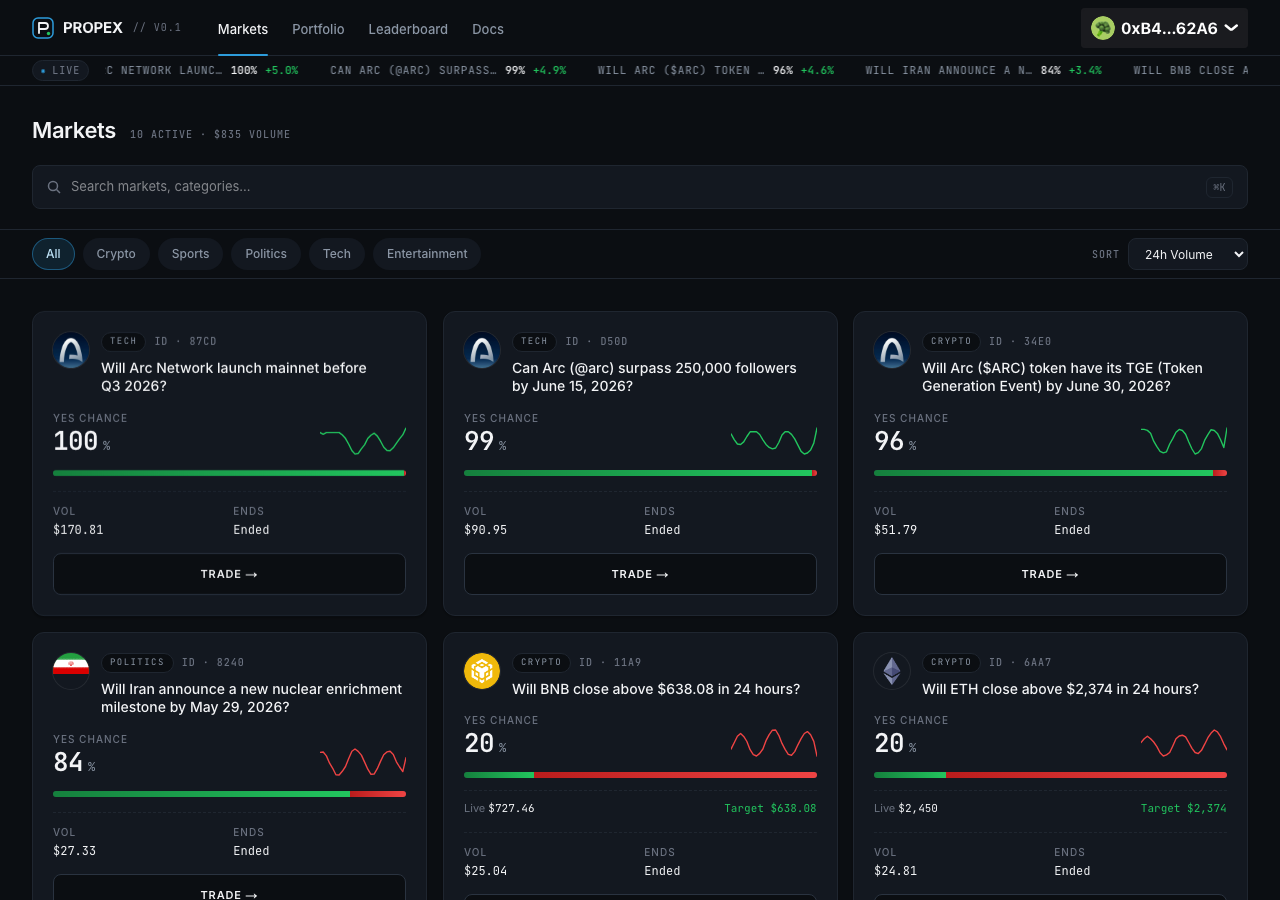Image resolution: width=1280 pixels, height=900 pixels.
Task: Click the Iran ticker item showing 84%
Action: tap(983, 71)
